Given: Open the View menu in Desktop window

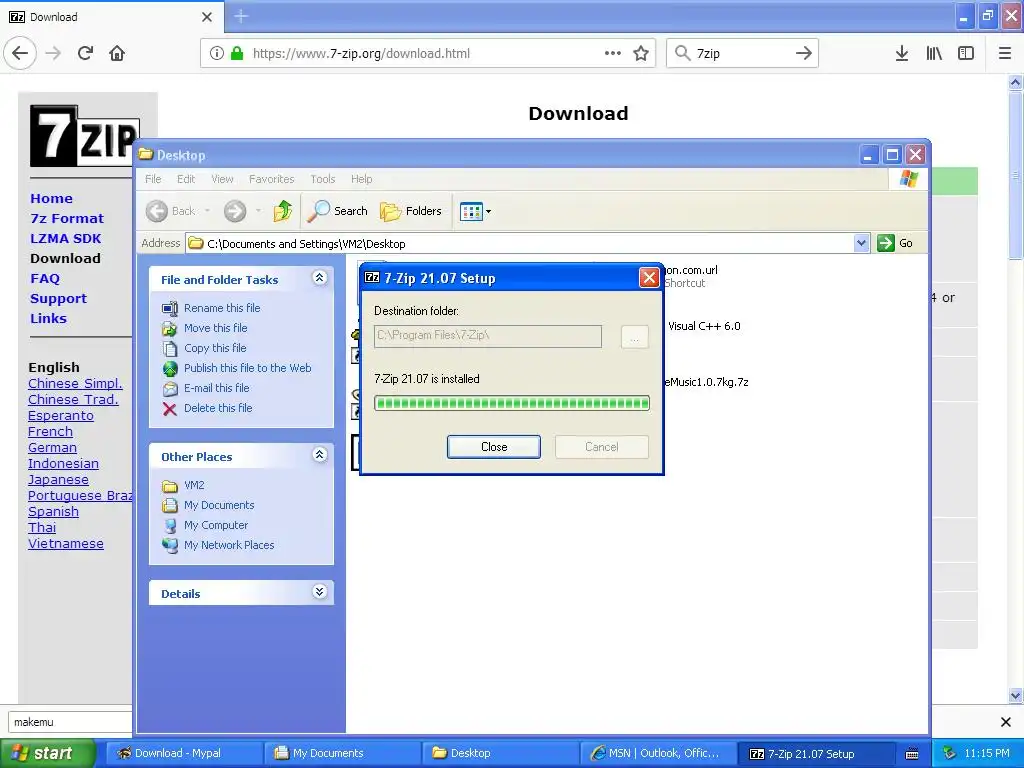Looking at the screenshot, I should point(222,179).
